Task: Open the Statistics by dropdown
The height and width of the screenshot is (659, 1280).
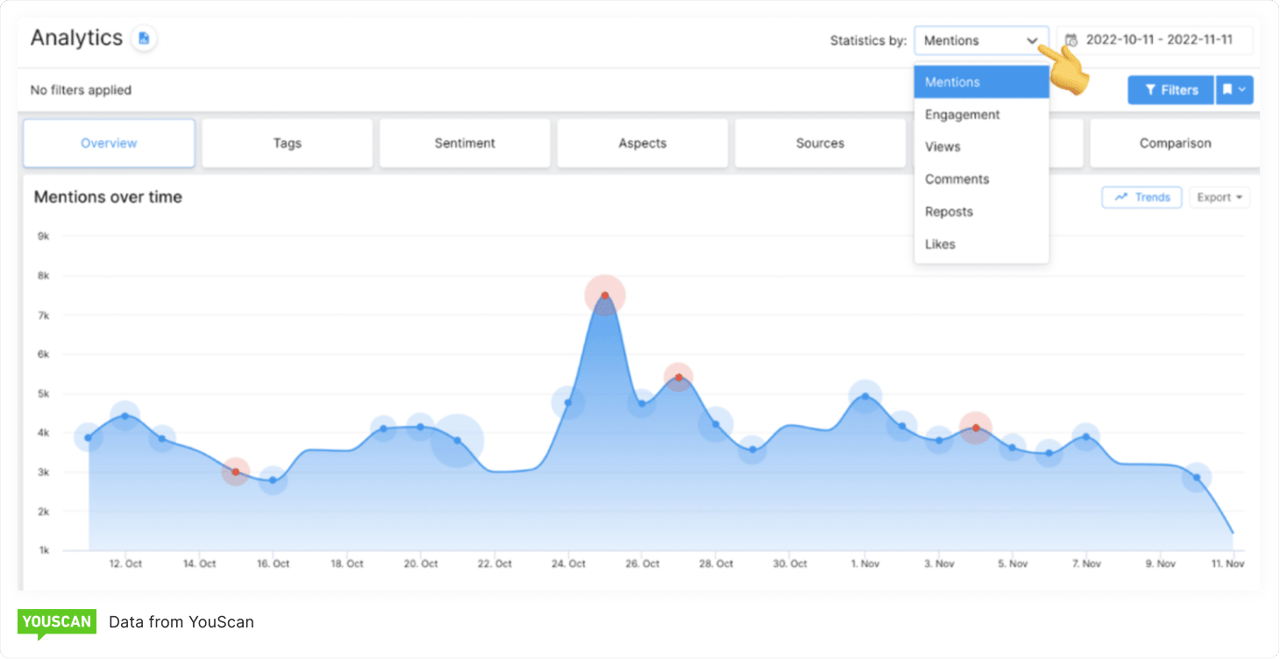Action: (980, 40)
